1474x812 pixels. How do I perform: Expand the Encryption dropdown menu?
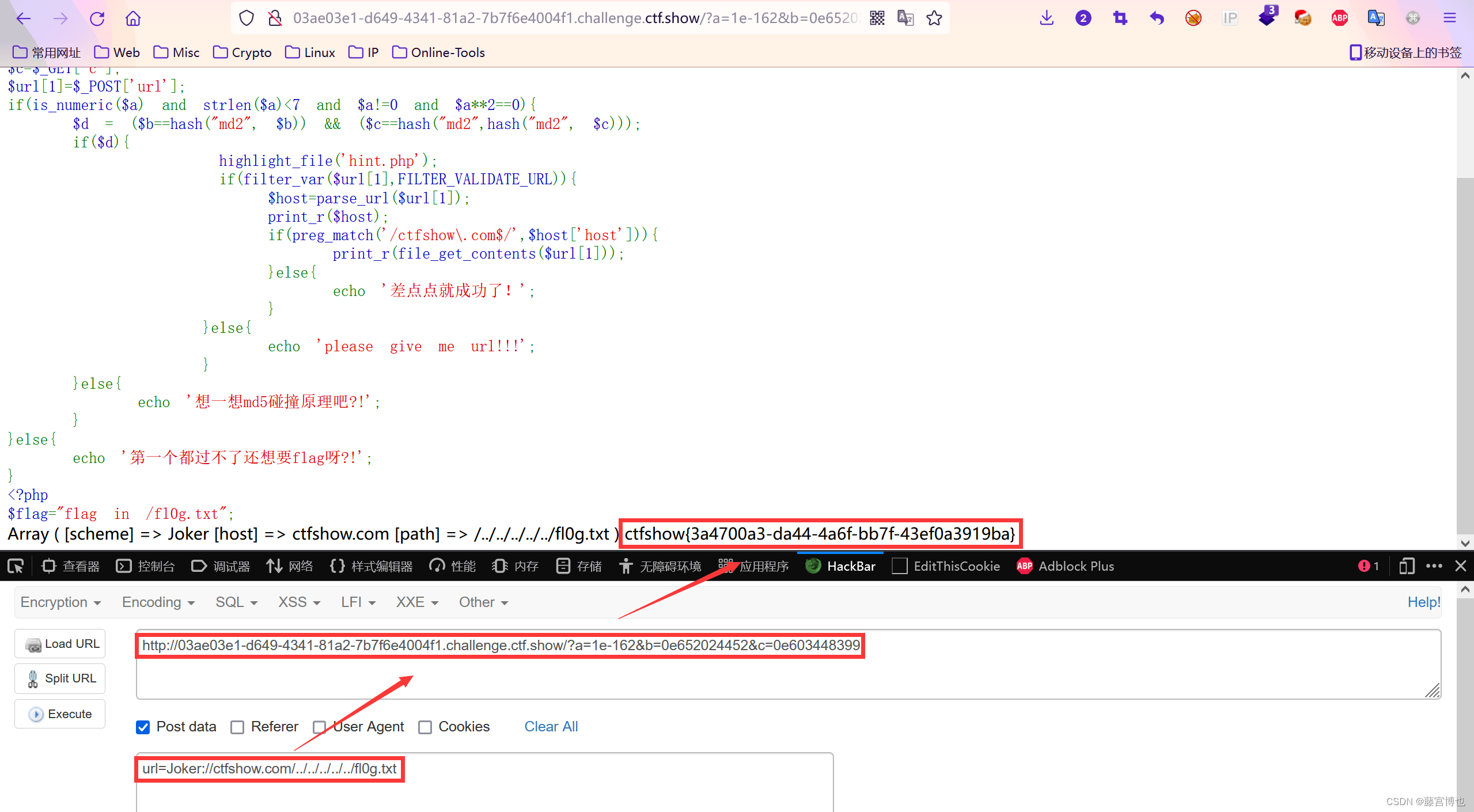tap(60, 602)
